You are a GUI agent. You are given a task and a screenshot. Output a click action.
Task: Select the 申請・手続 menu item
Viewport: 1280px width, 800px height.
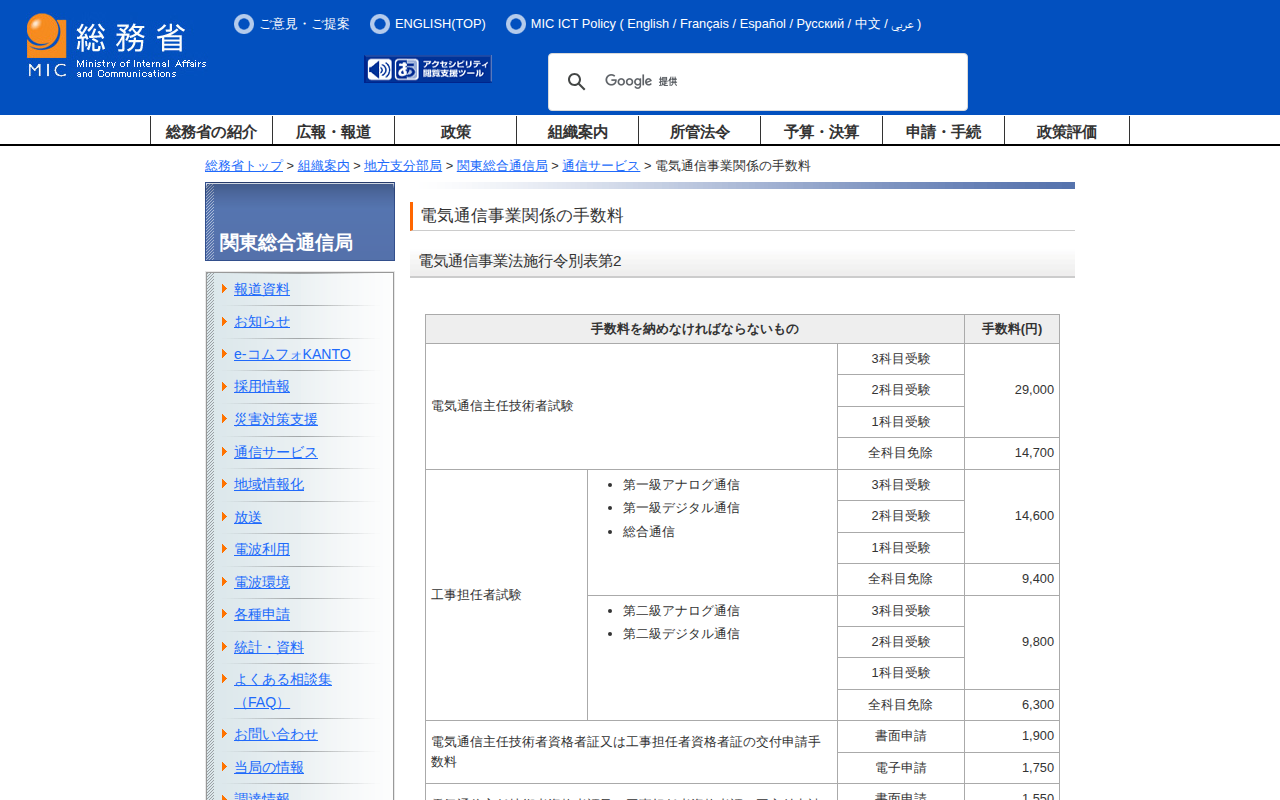click(x=943, y=131)
